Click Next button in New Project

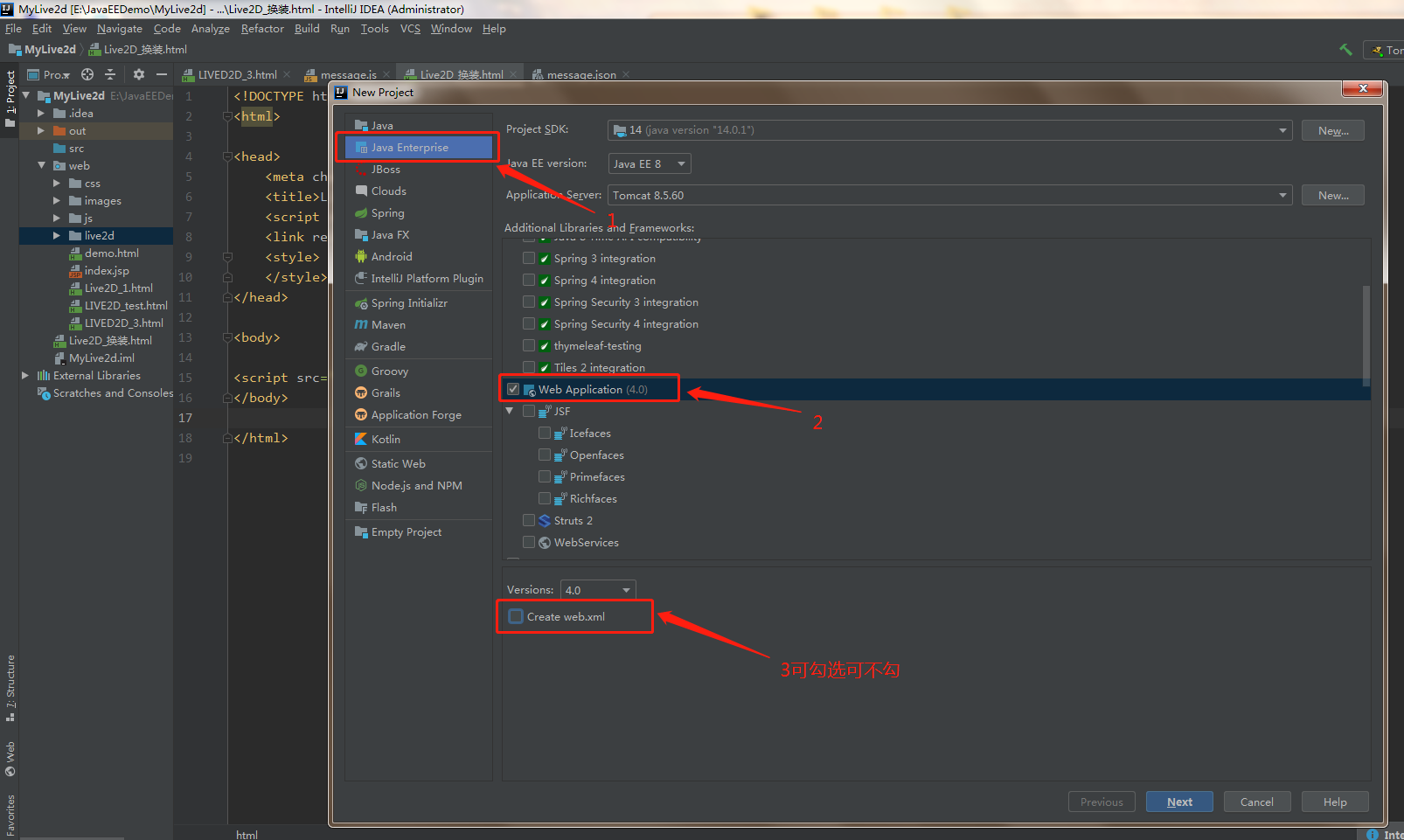[x=1179, y=802]
